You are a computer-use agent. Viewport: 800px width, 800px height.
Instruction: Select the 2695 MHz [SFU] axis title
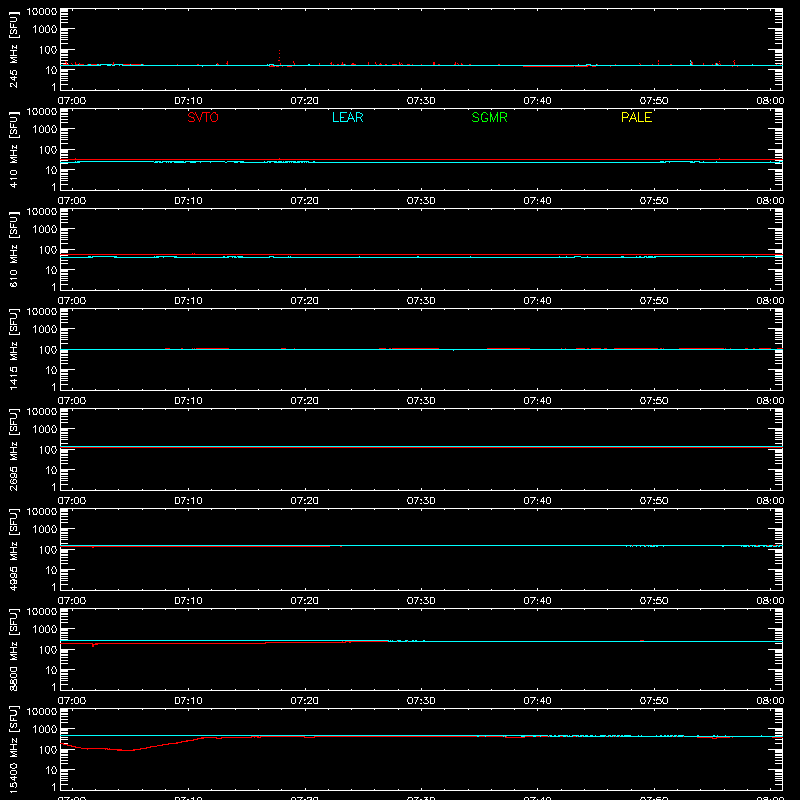[x=13, y=449]
